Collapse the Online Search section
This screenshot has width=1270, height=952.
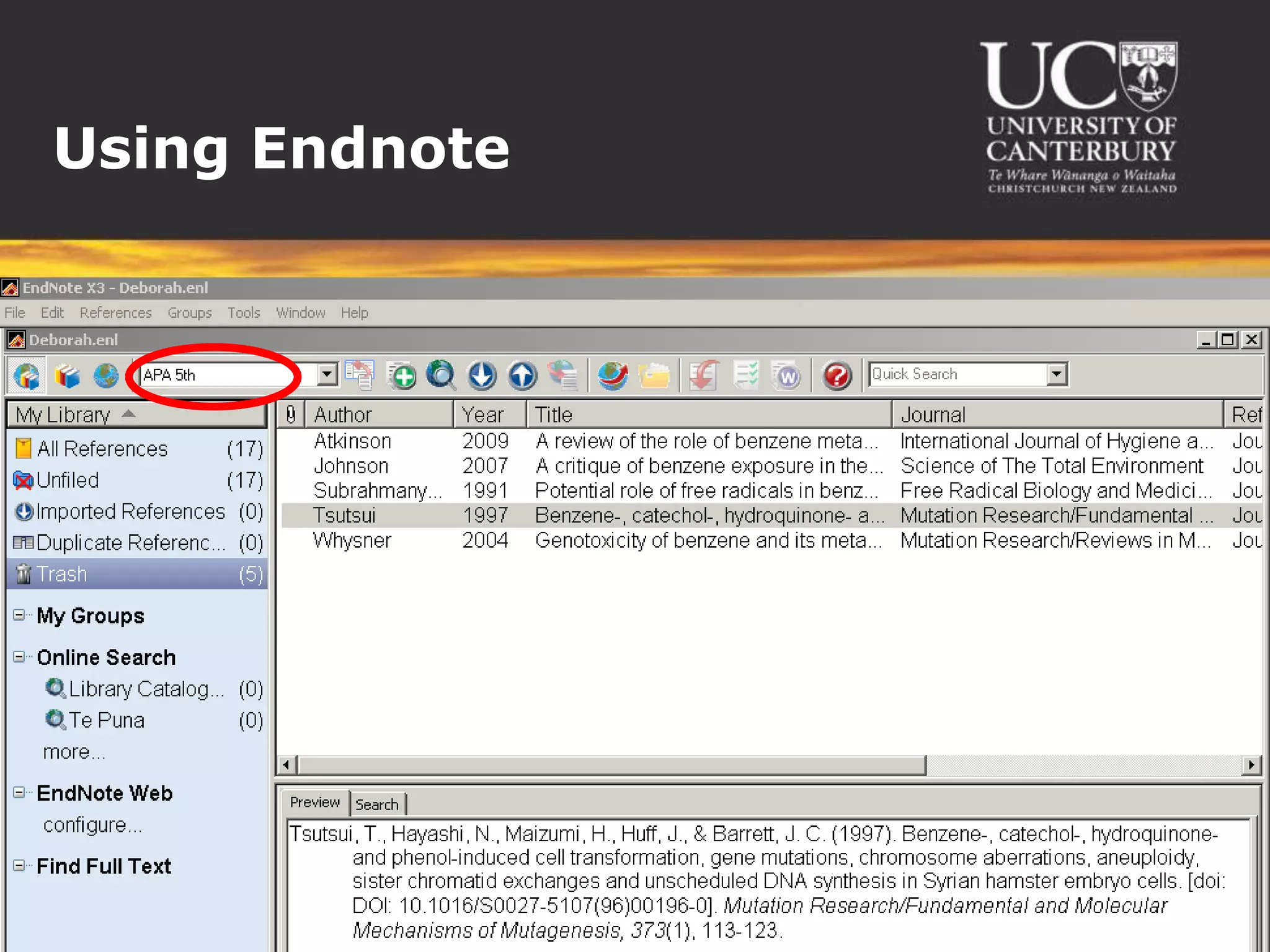coord(19,656)
